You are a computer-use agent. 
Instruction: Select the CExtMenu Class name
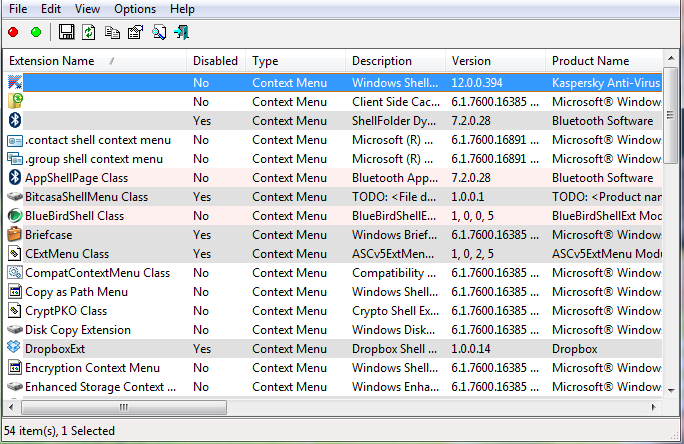pyautogui.click(x=67, y=254)
